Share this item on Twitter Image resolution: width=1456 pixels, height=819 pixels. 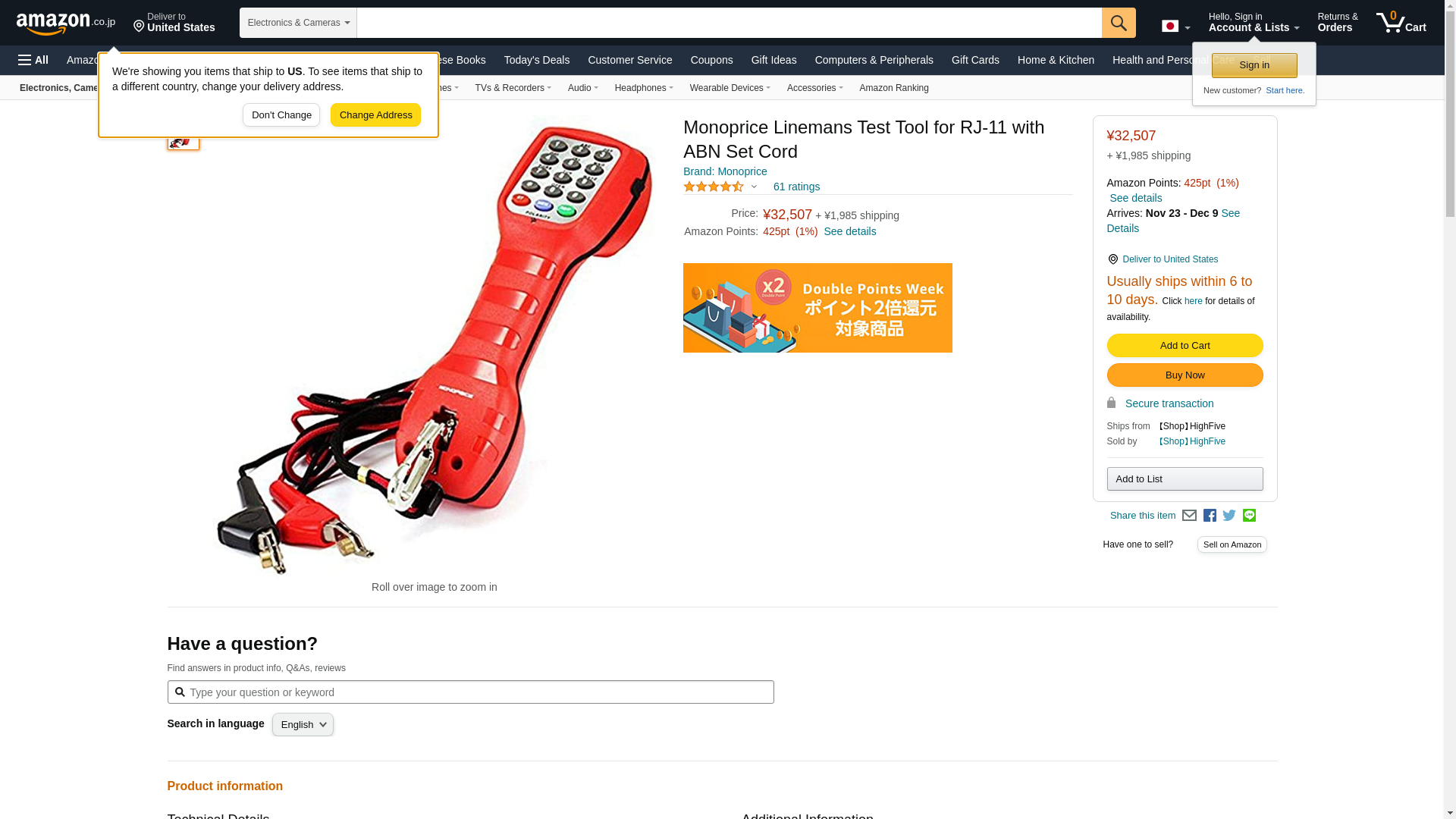click(x=1229, y=516)
